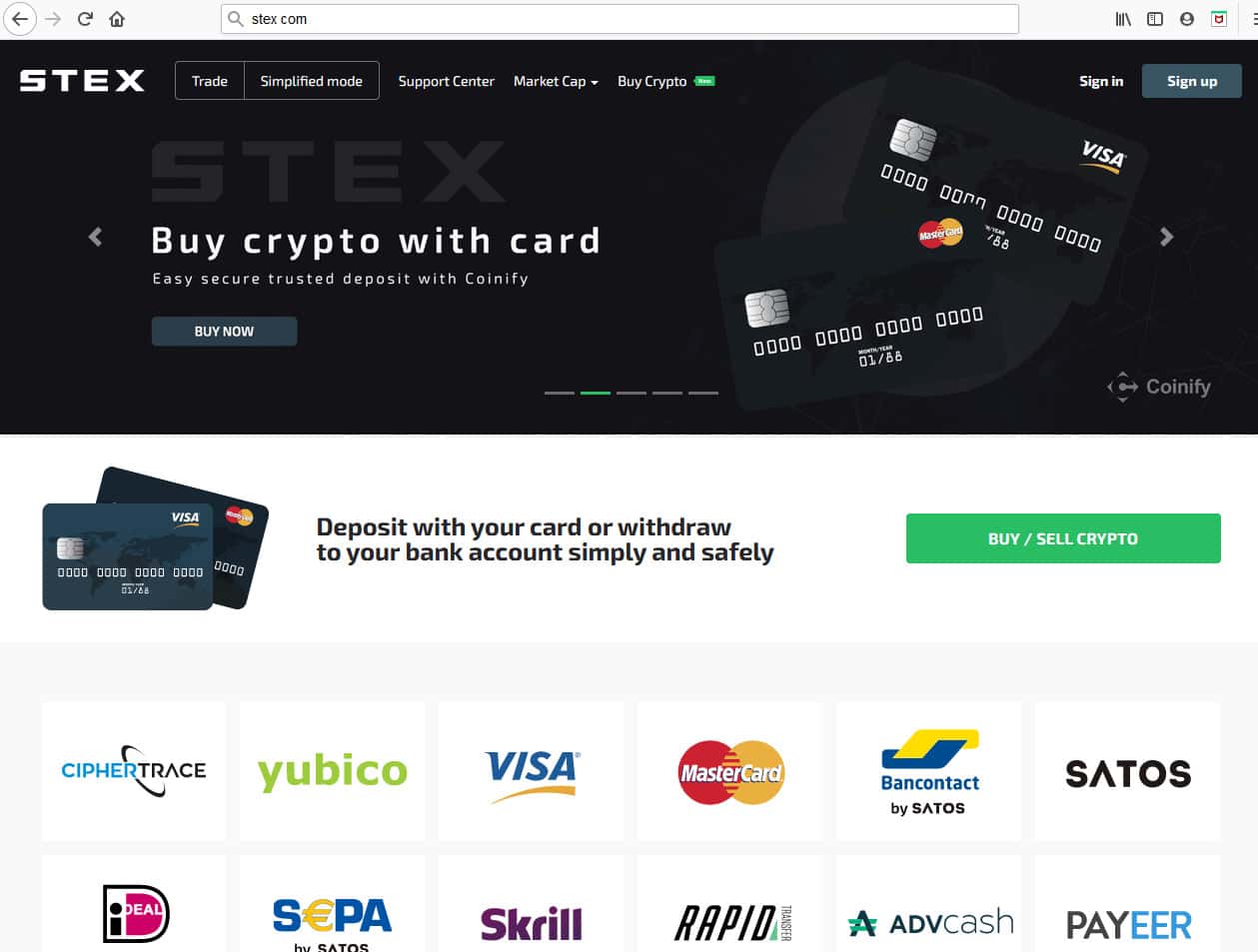
Task: Open the Pocket extension icon
Action: [x=1219, y=19]
